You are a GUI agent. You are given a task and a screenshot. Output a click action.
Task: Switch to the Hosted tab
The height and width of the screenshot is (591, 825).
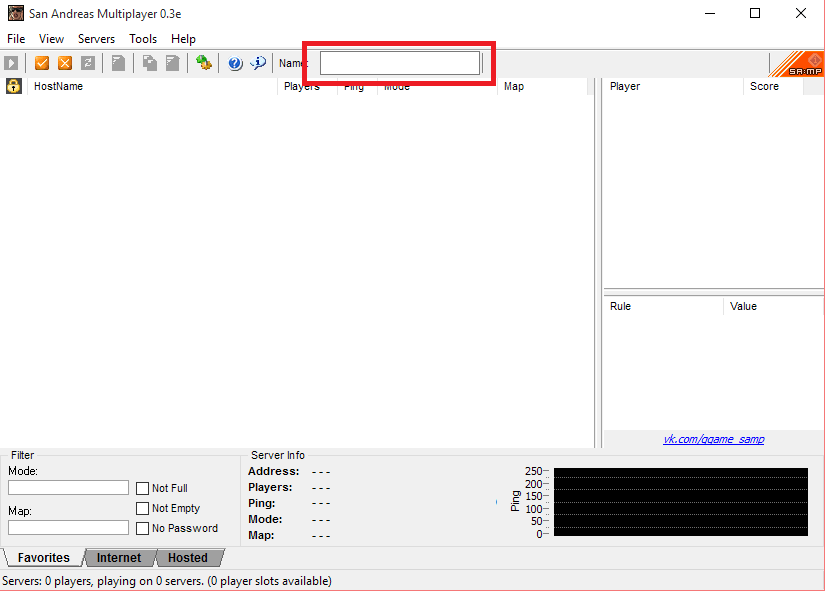[x=188, y=558]
